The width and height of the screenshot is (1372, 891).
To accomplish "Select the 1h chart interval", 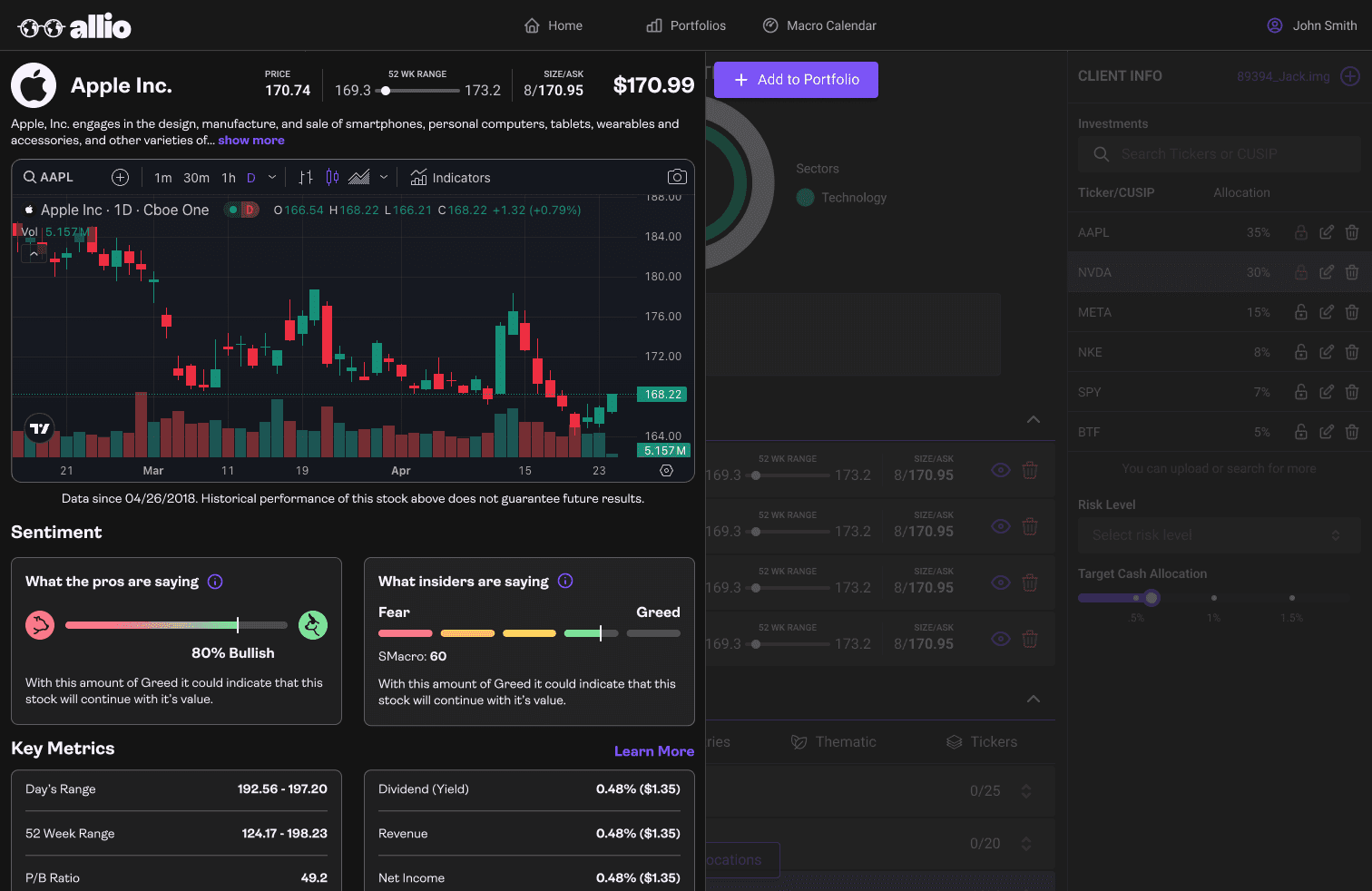I will [229, 178].
